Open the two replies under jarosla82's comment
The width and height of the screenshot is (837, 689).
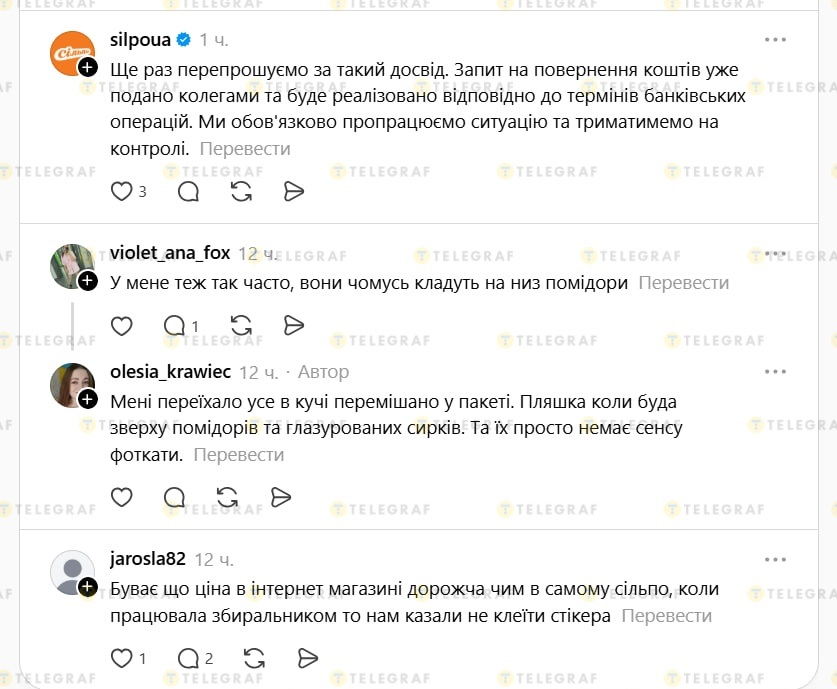tap(188, 658)
